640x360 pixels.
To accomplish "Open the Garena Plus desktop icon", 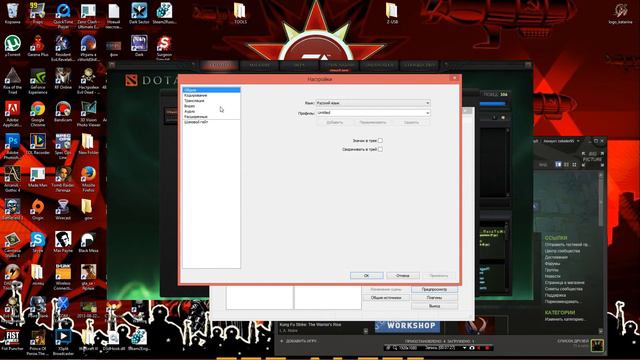I will [x=38, y=46].
